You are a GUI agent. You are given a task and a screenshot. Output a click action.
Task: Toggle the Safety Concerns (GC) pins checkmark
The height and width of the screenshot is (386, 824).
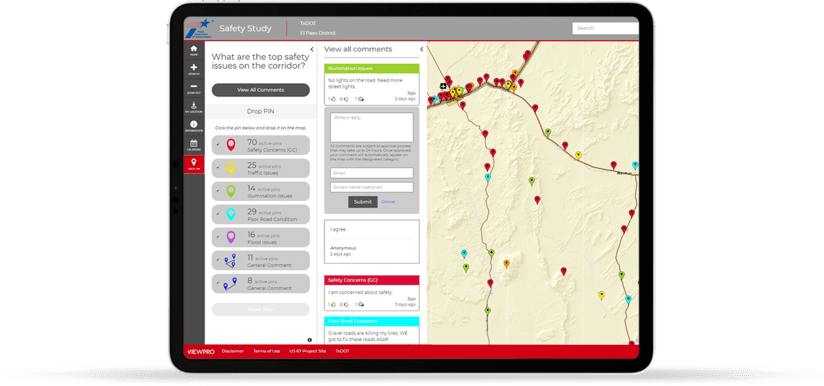218,144
